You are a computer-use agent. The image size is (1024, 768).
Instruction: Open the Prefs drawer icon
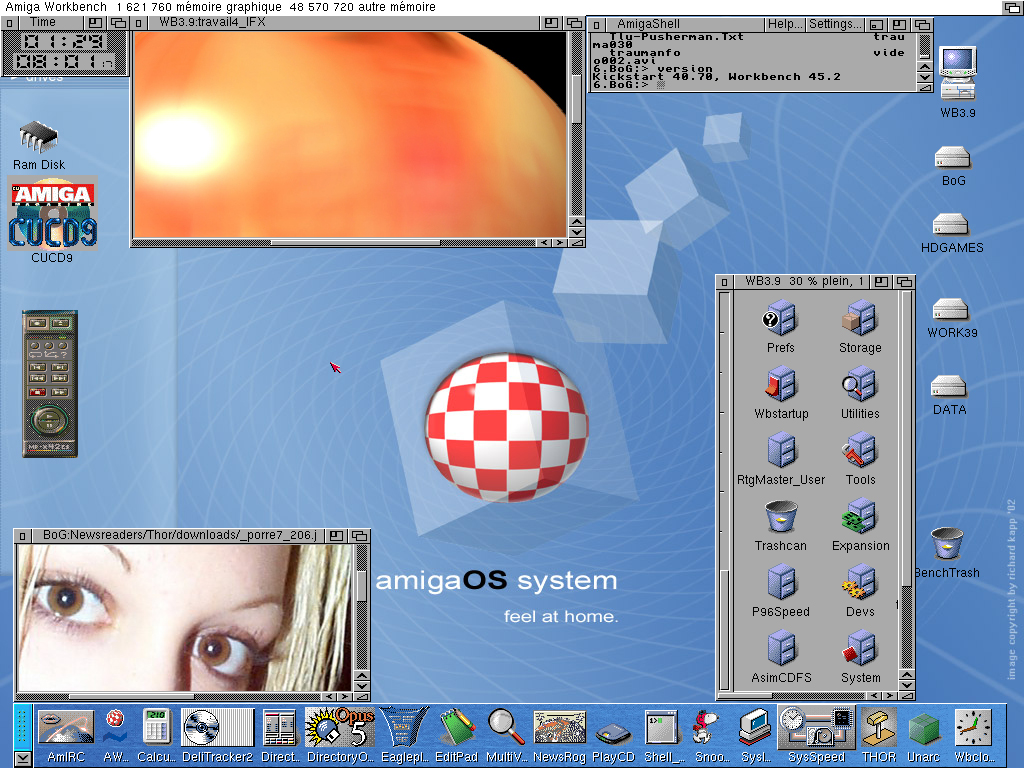[x=780, y=320]
